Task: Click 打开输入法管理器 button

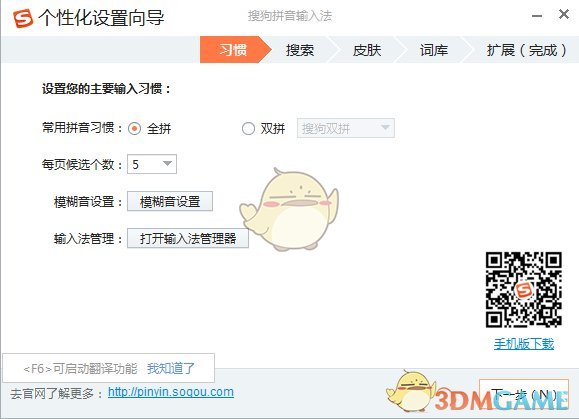Action: point(188,238)
